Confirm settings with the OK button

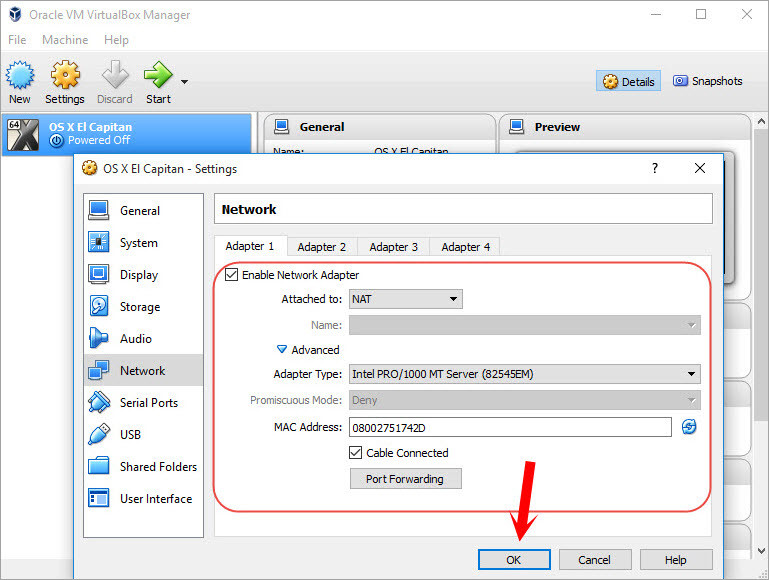(x=514, y=559)
